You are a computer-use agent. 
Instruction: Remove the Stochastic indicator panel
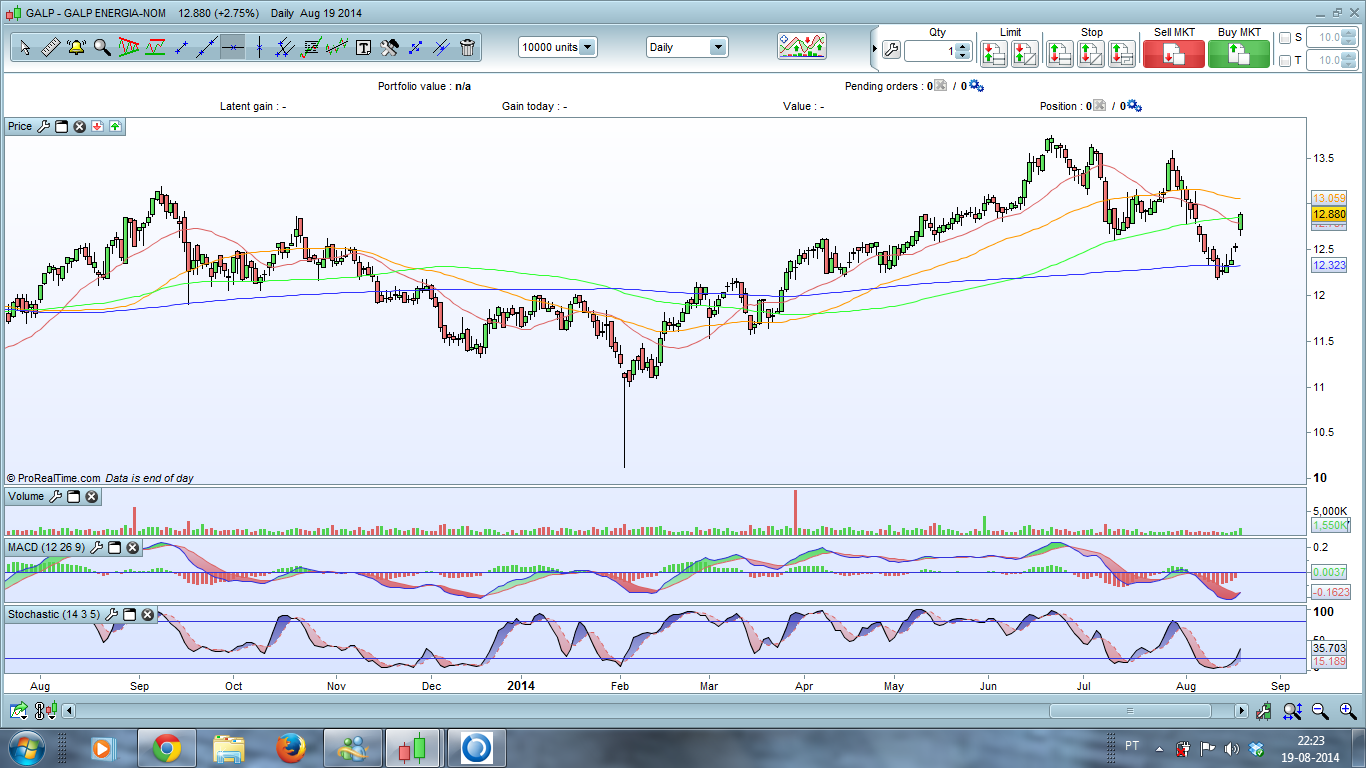148,614
